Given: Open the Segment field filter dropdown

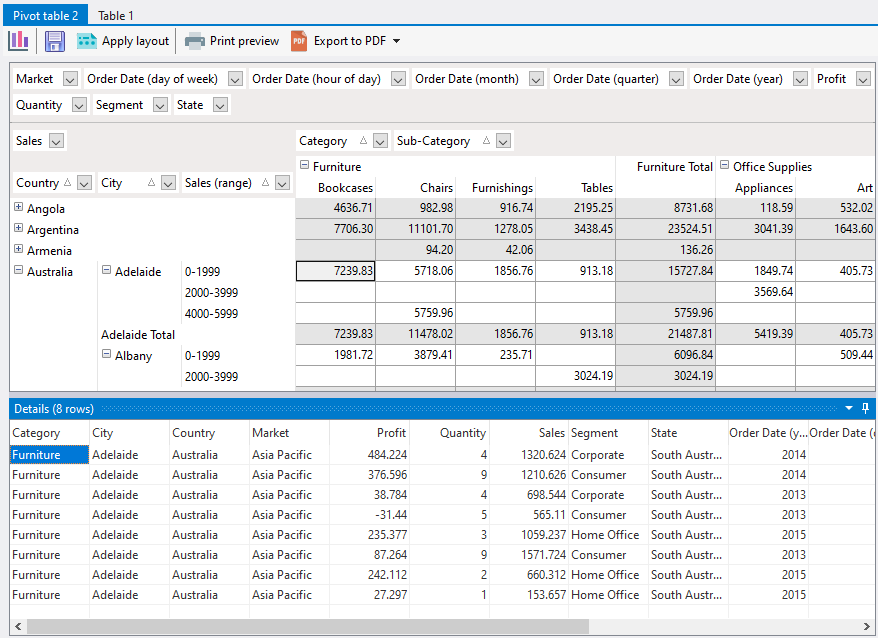Looking at the screenshot, I should point(160,105).
